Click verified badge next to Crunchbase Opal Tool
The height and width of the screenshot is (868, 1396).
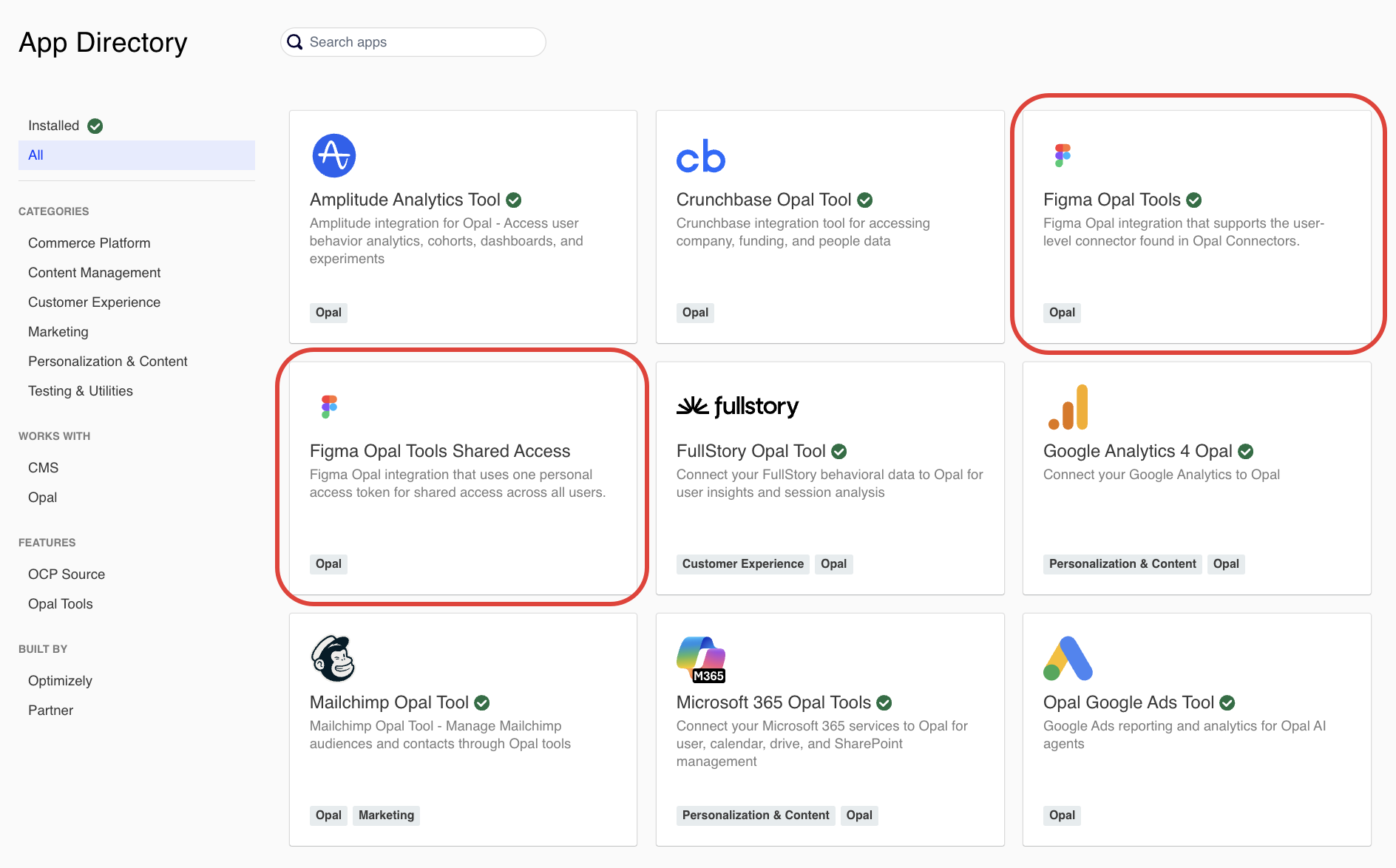click(x=865, y=200)
